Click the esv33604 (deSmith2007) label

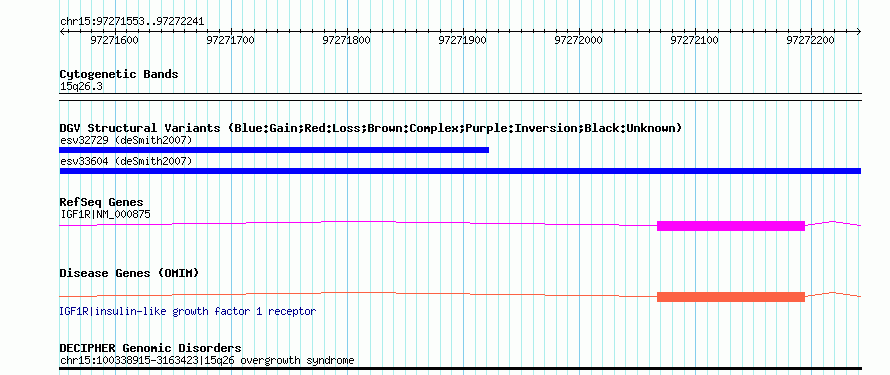pyautogui.click(x=126, y=162)
